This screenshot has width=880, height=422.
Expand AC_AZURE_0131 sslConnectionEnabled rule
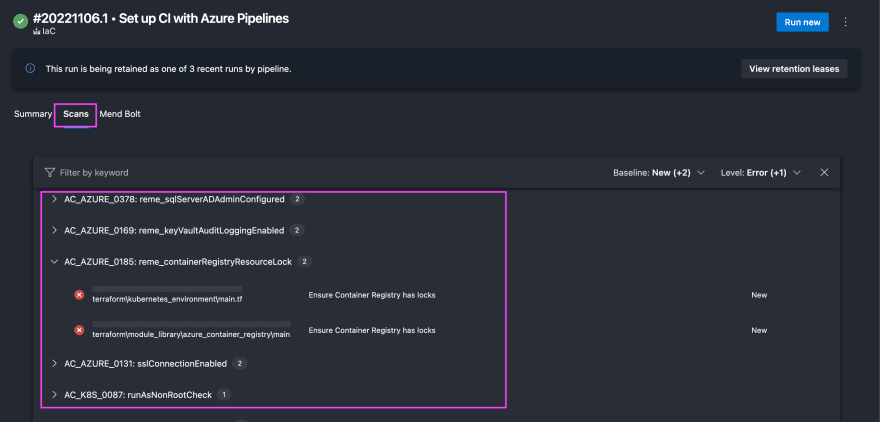click(x=54, y=364)
